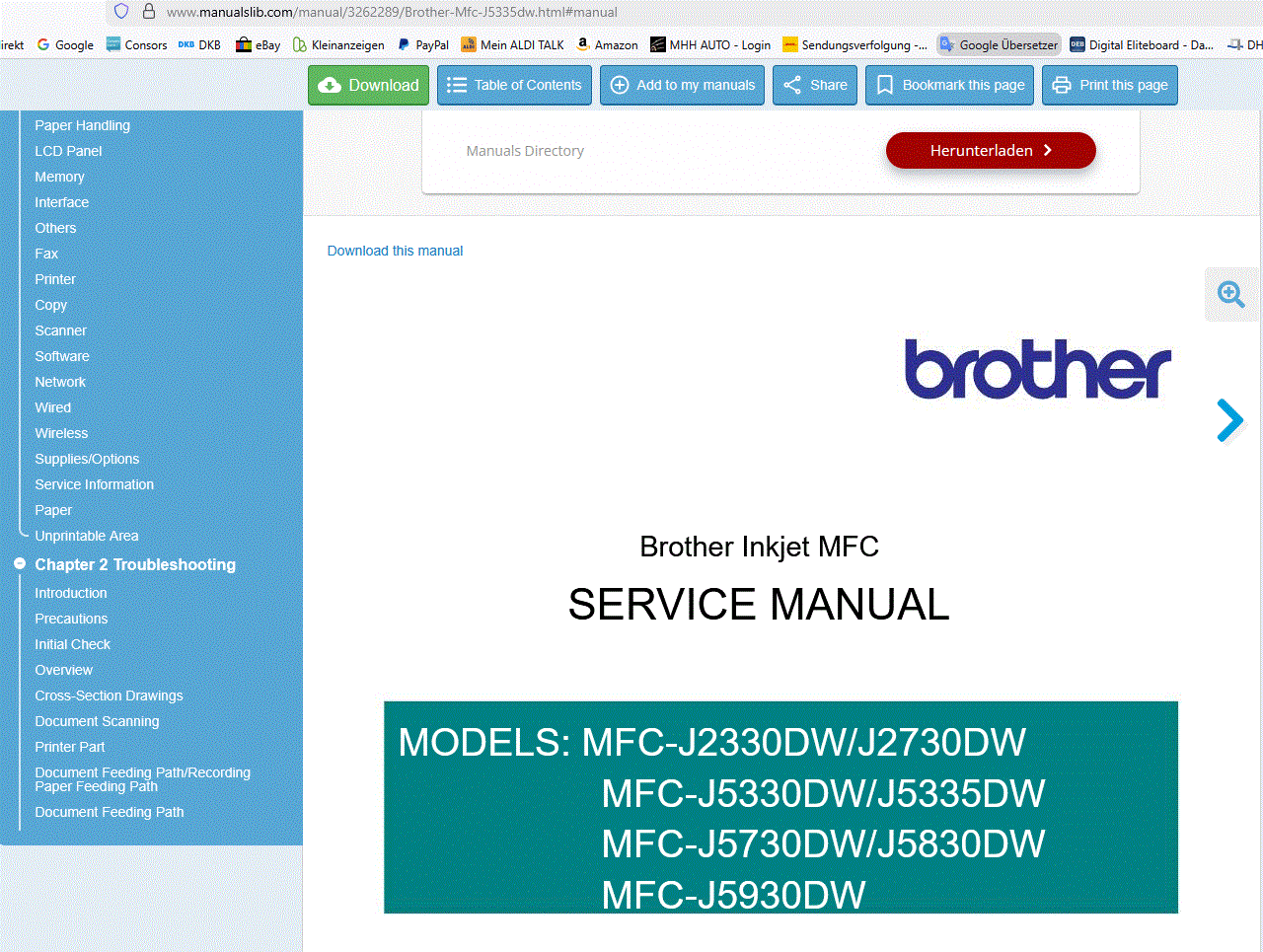Select Wireless in sidebar

pyautogui.click(x=61, y=433)
